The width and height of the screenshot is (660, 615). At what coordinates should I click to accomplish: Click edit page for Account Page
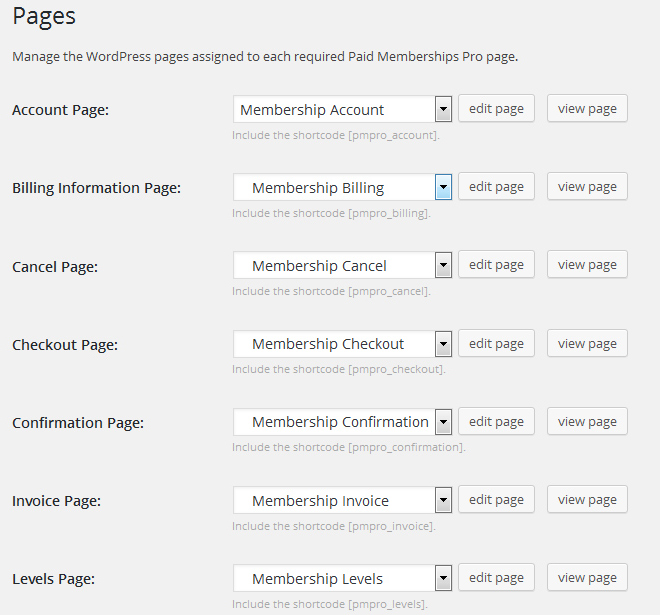pyautogui.click(x=496, y=108)
